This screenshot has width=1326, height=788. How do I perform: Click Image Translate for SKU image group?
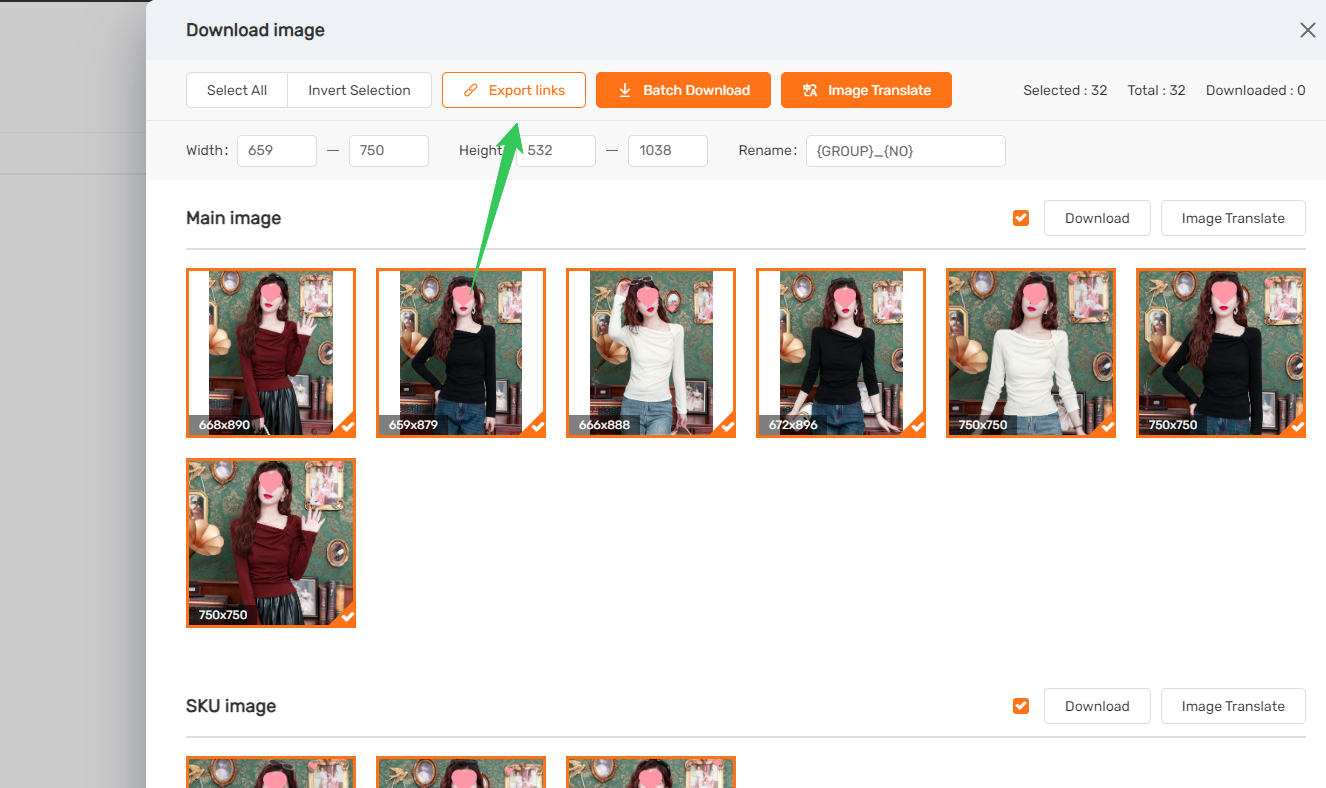pos(1233,706)
